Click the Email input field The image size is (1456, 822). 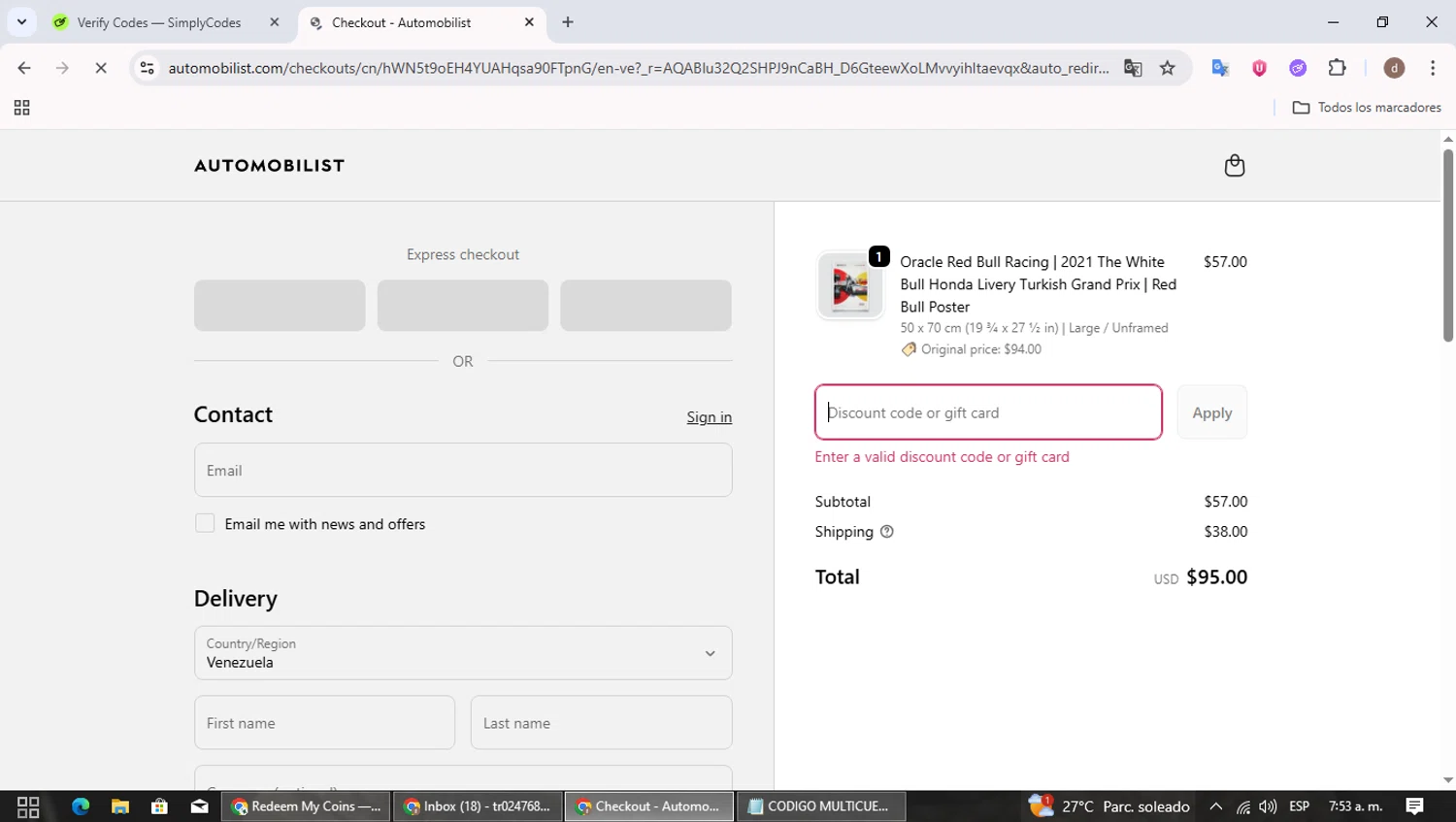463,470
